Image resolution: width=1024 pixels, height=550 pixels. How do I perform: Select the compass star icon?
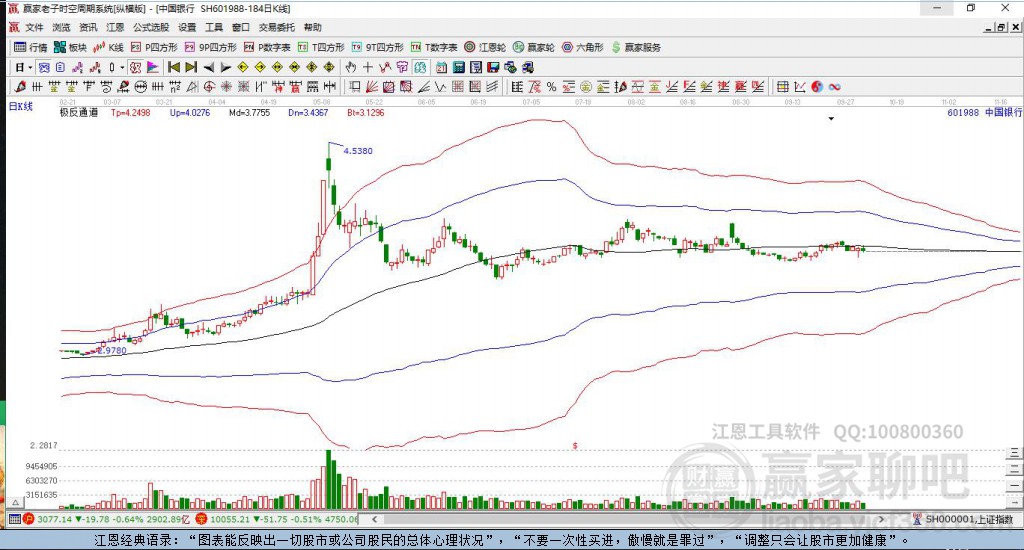[226, 87]
